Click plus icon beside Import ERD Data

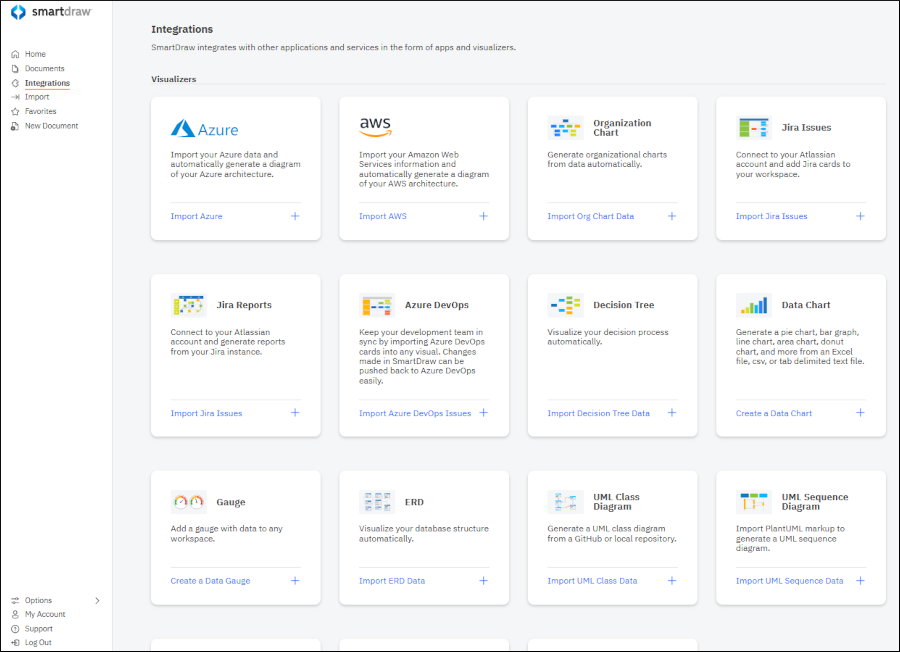[x=484, y=581]
